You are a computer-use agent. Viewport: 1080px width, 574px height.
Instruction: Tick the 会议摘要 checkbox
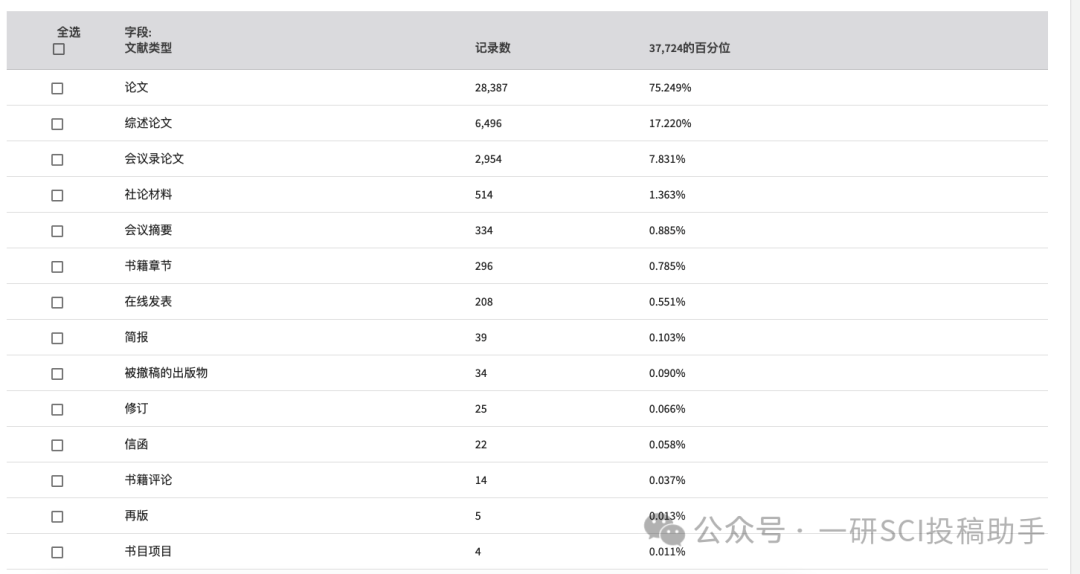pyautogui.click(x=57, y=231)
